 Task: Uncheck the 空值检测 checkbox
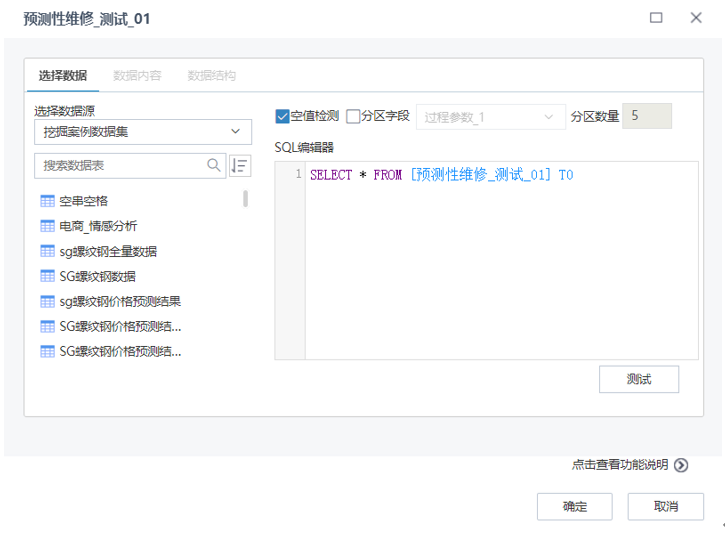point(282,116)
